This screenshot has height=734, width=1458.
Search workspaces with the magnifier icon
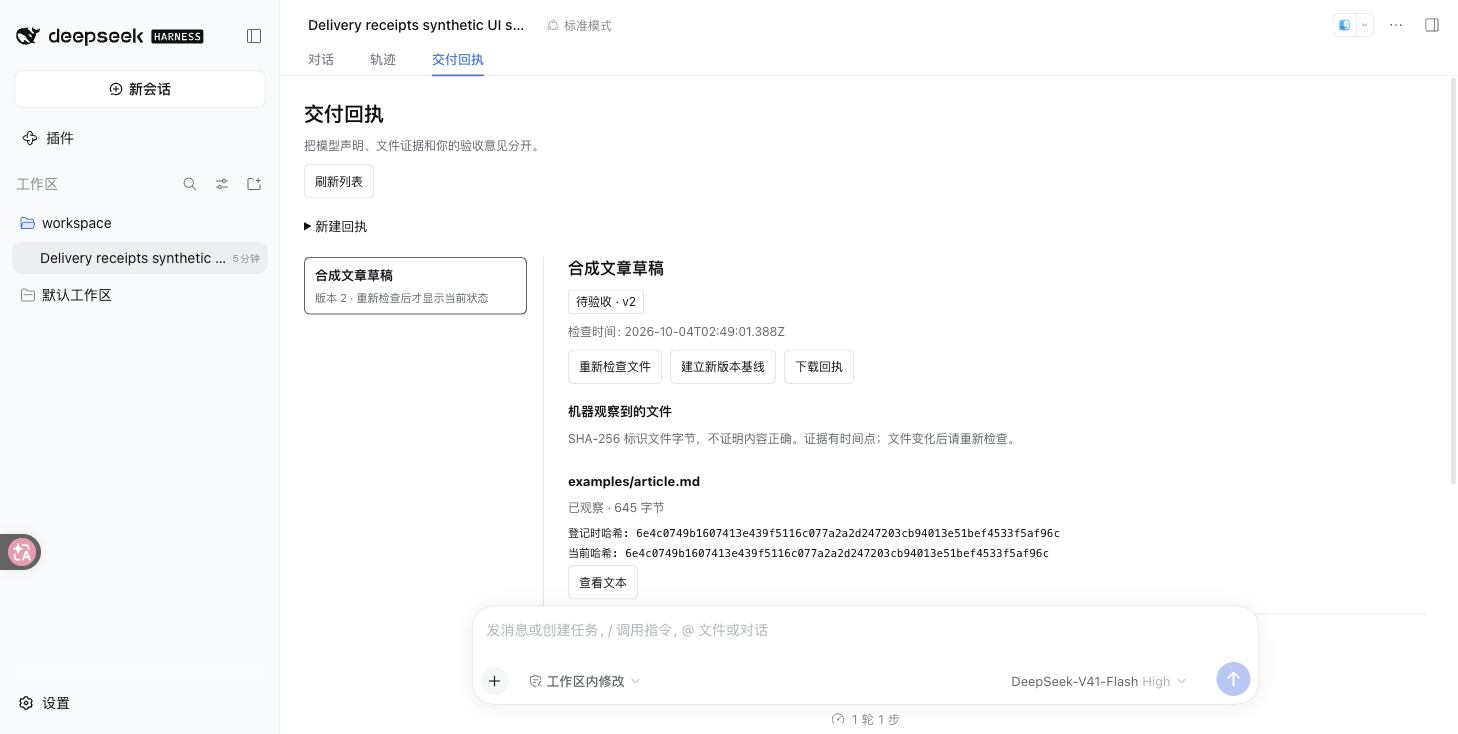pos(190,184)
